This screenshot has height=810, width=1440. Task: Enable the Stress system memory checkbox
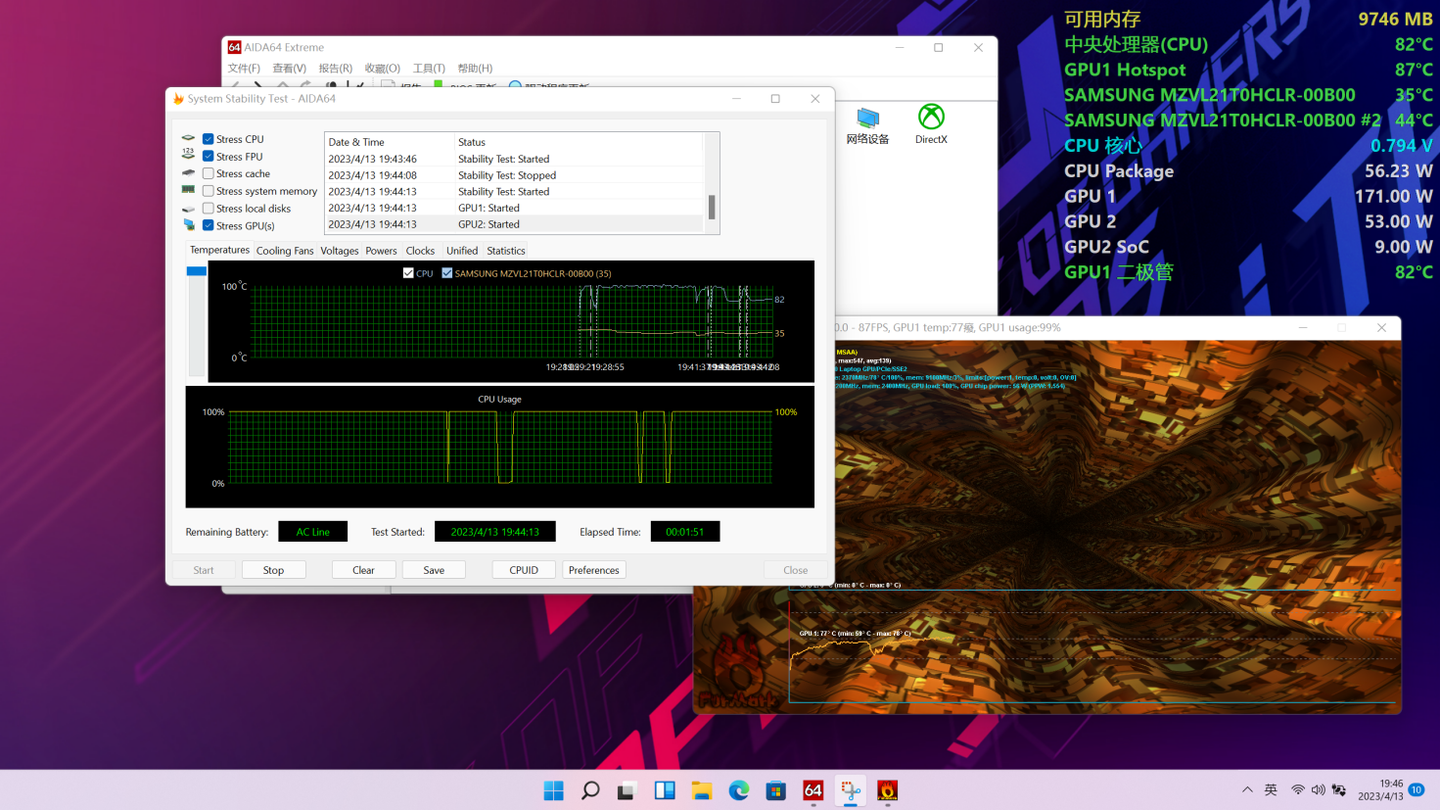(x=208, y=191)
